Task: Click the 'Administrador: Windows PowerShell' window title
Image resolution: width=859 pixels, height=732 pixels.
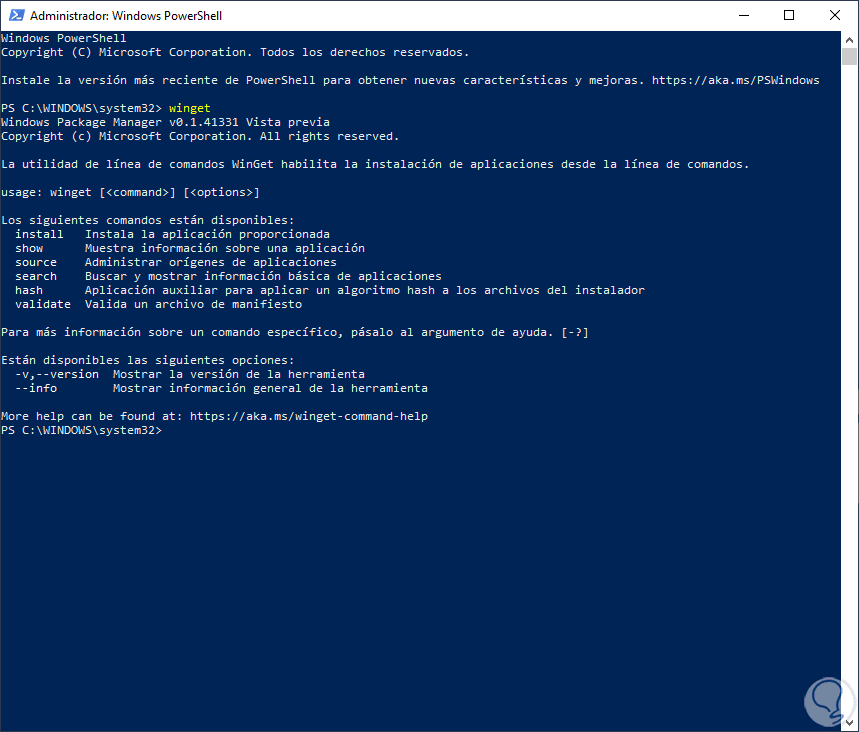Action: [x=125, y=16]
